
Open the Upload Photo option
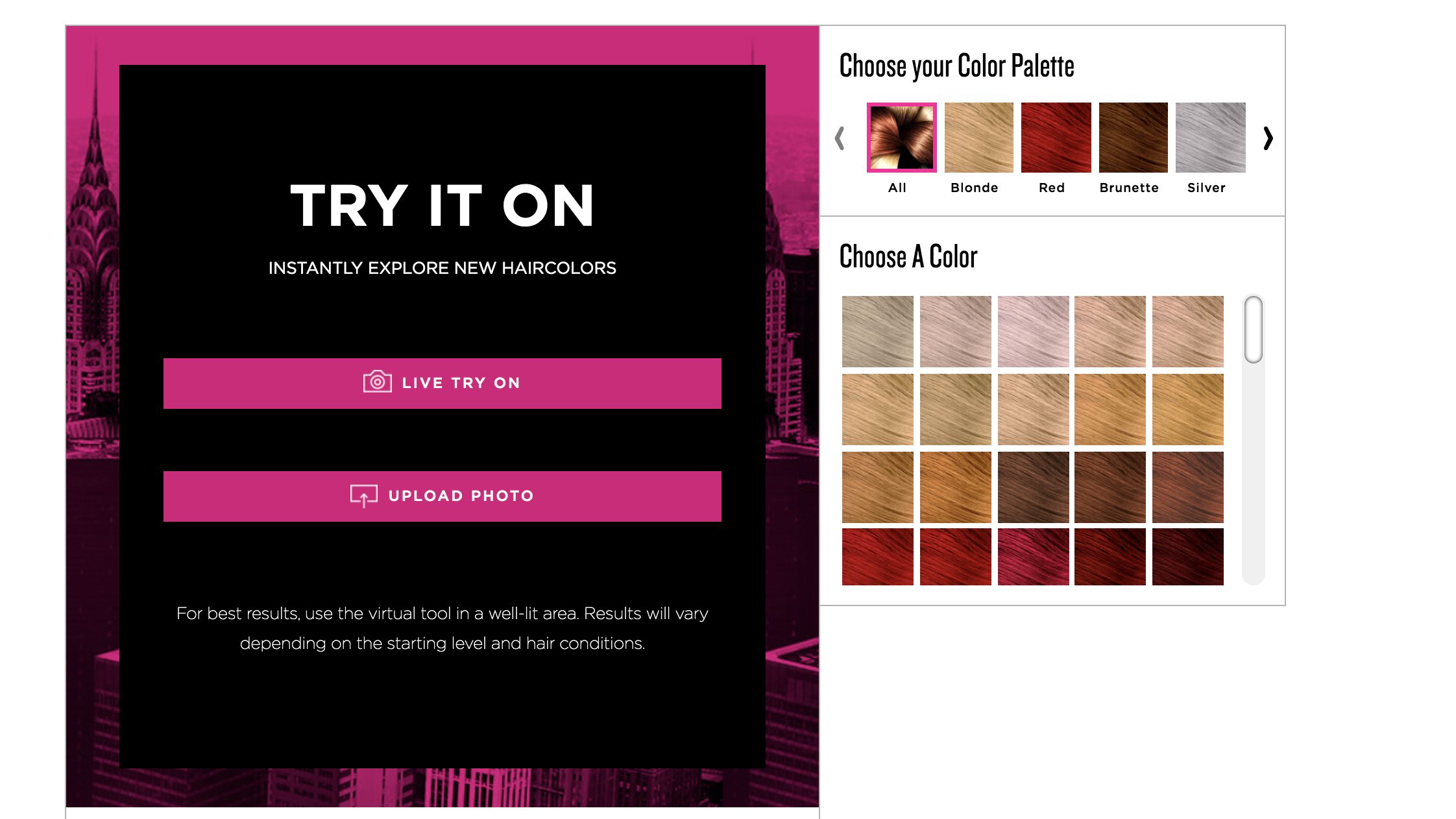pos(443,496)
